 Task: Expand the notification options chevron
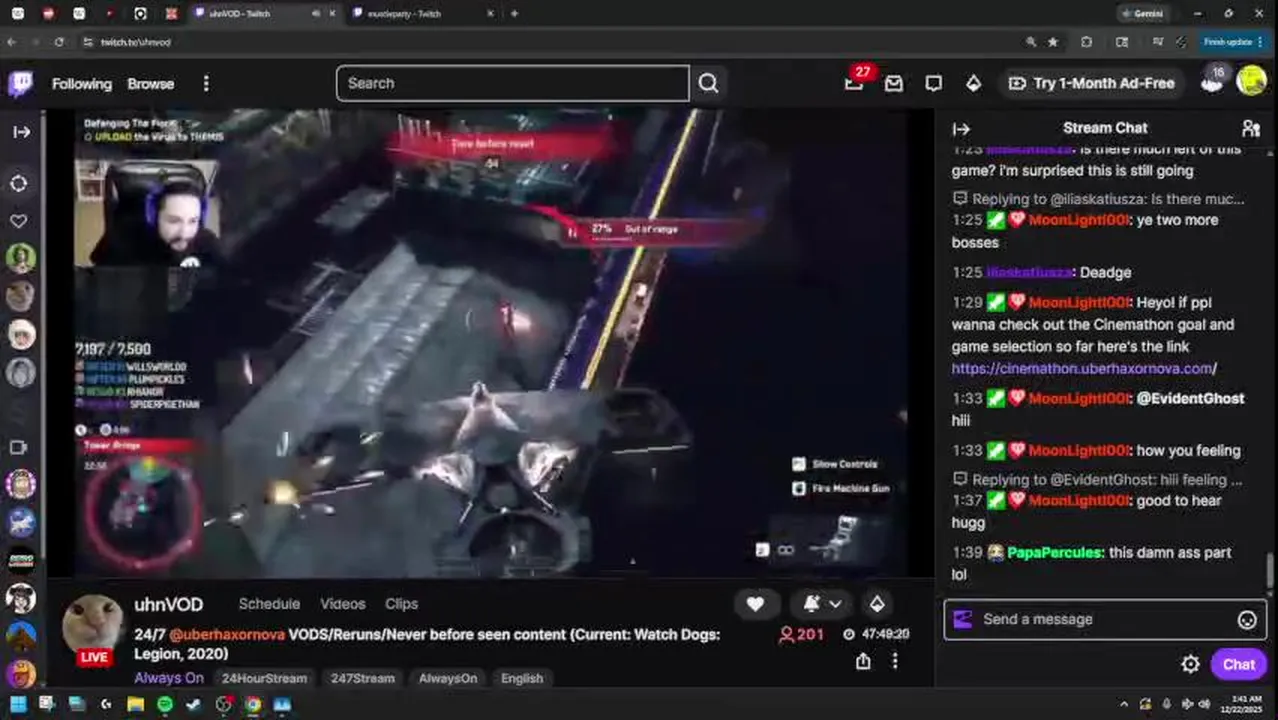click(x=835, y=604)
